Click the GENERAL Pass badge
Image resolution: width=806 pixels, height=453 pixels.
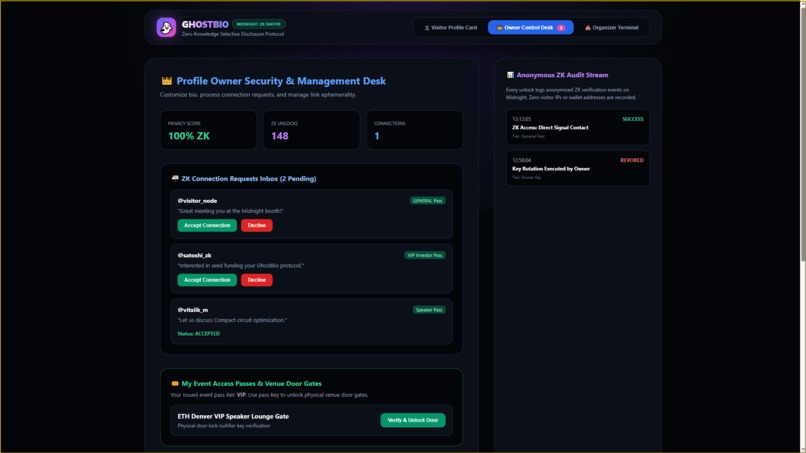coord(427,201)
